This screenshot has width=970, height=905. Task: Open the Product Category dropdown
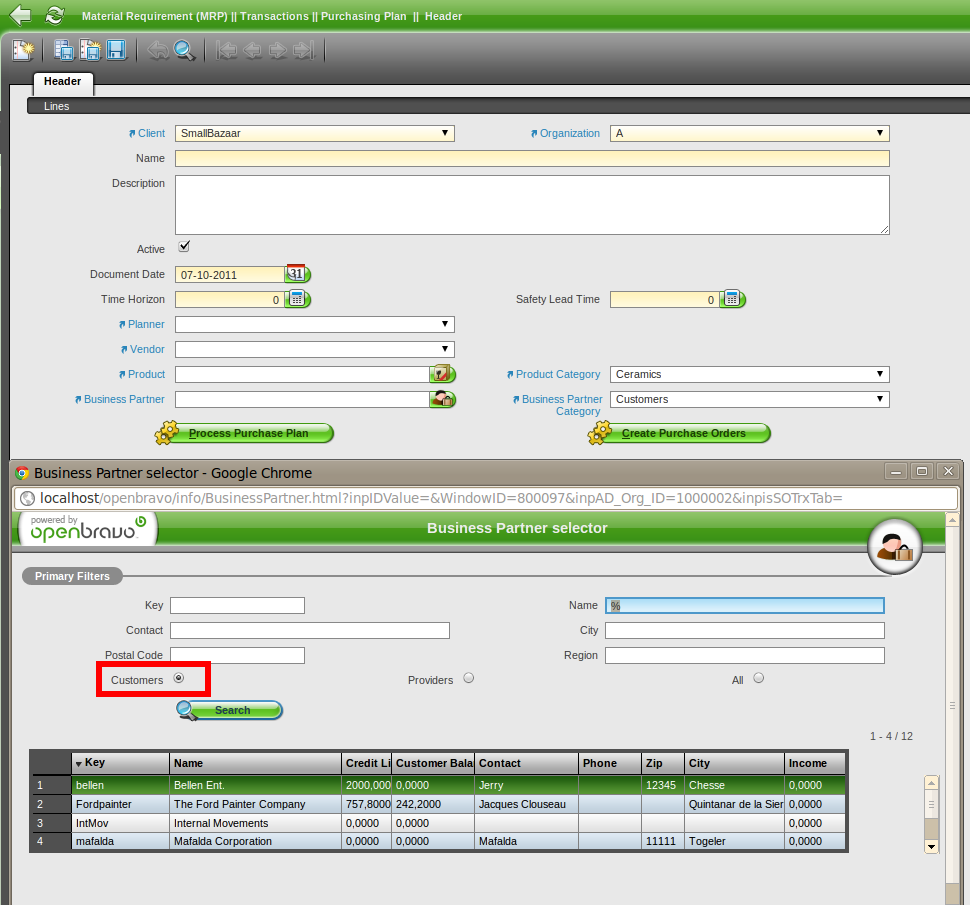click(x=750, y=374)
